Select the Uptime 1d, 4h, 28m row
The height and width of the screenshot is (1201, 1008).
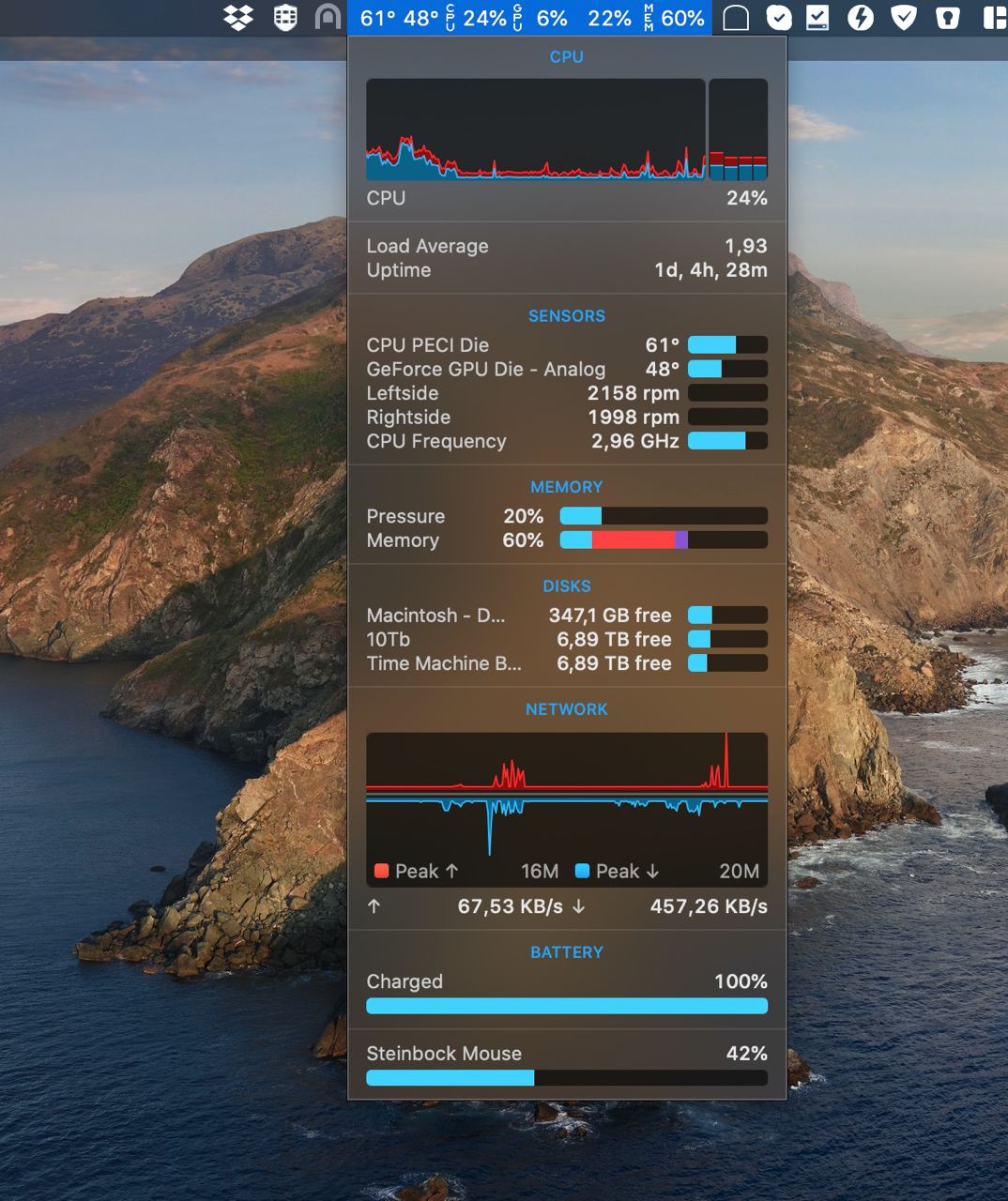tap(567, 270)
